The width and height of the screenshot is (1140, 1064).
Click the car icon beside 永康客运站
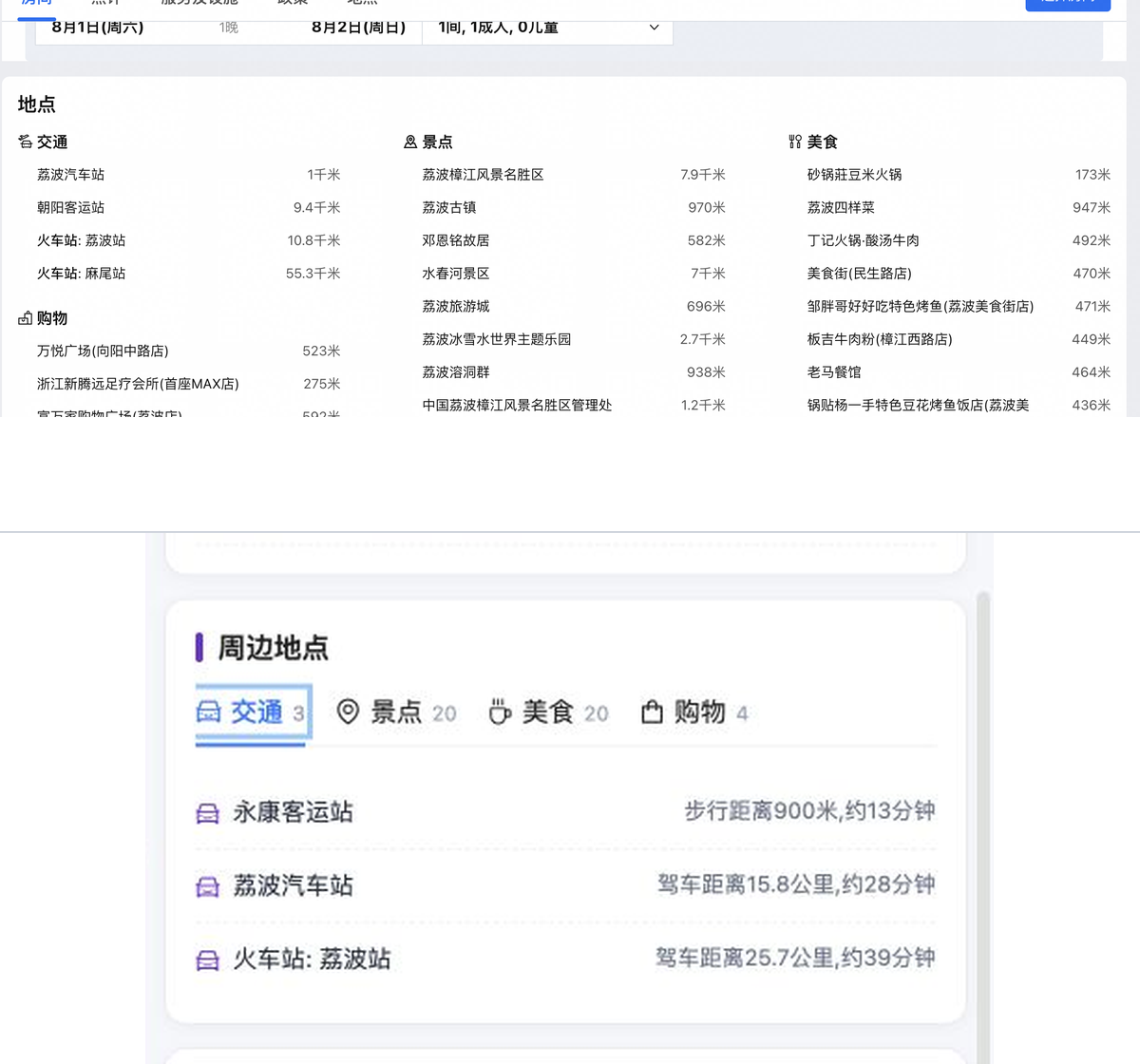click(x=208, y=813)
